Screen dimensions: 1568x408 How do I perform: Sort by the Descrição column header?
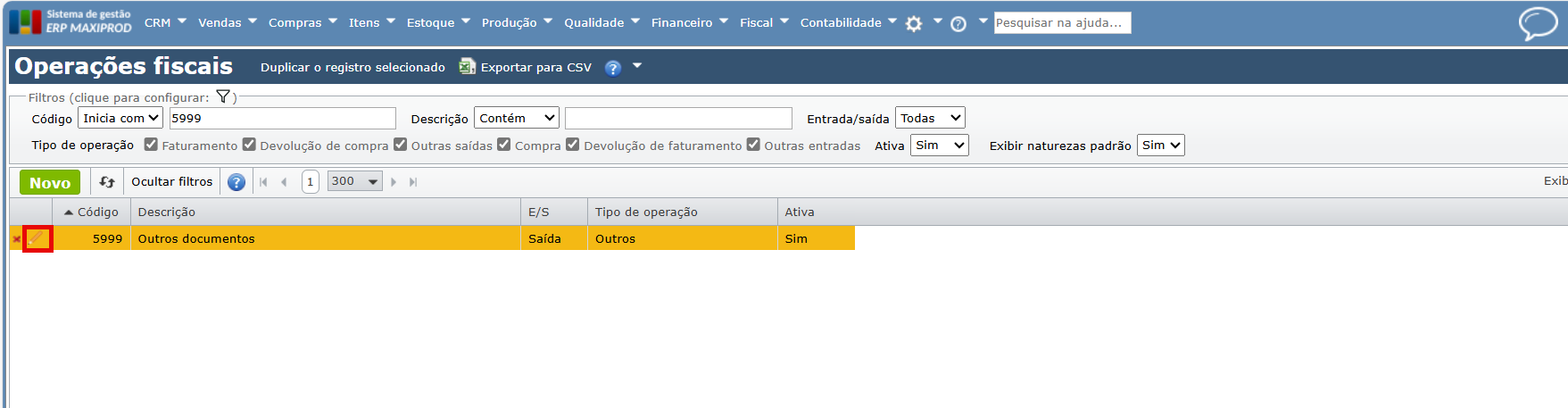click(167, 212)
